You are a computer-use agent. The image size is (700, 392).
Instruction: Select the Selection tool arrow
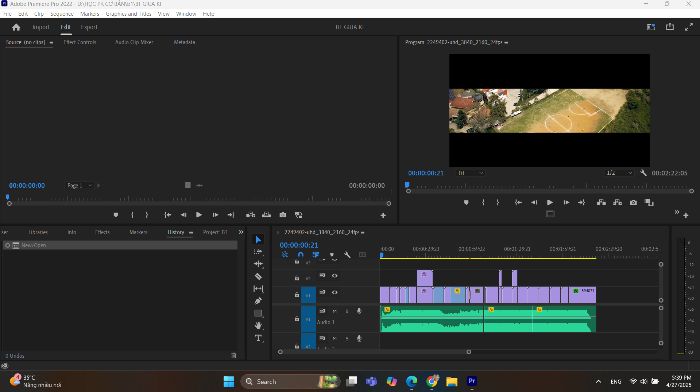point(258,240)
